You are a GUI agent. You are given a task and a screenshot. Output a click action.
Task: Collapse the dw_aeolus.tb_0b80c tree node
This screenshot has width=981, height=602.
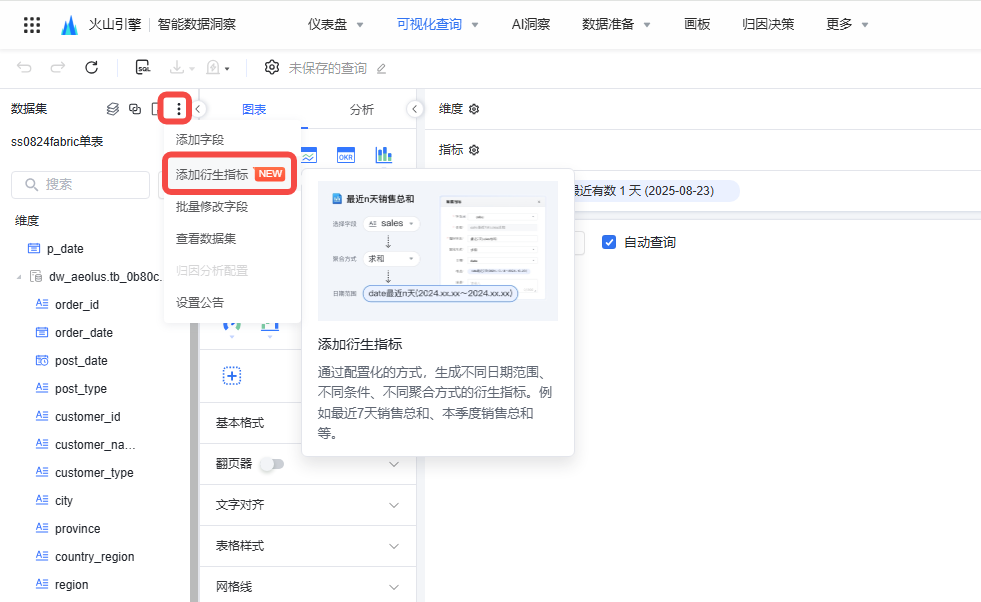click(x=19, y=277)
